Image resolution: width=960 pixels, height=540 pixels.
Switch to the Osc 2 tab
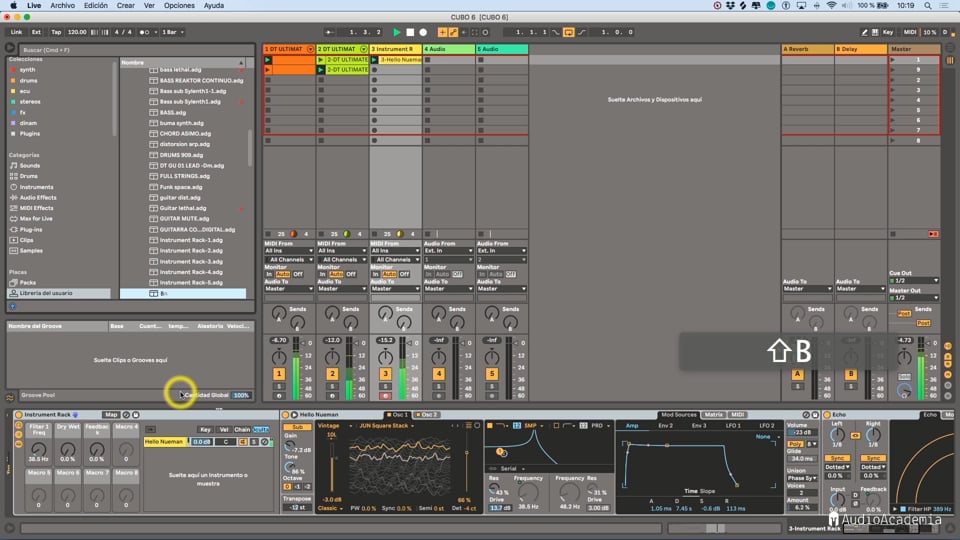point(427,414)
